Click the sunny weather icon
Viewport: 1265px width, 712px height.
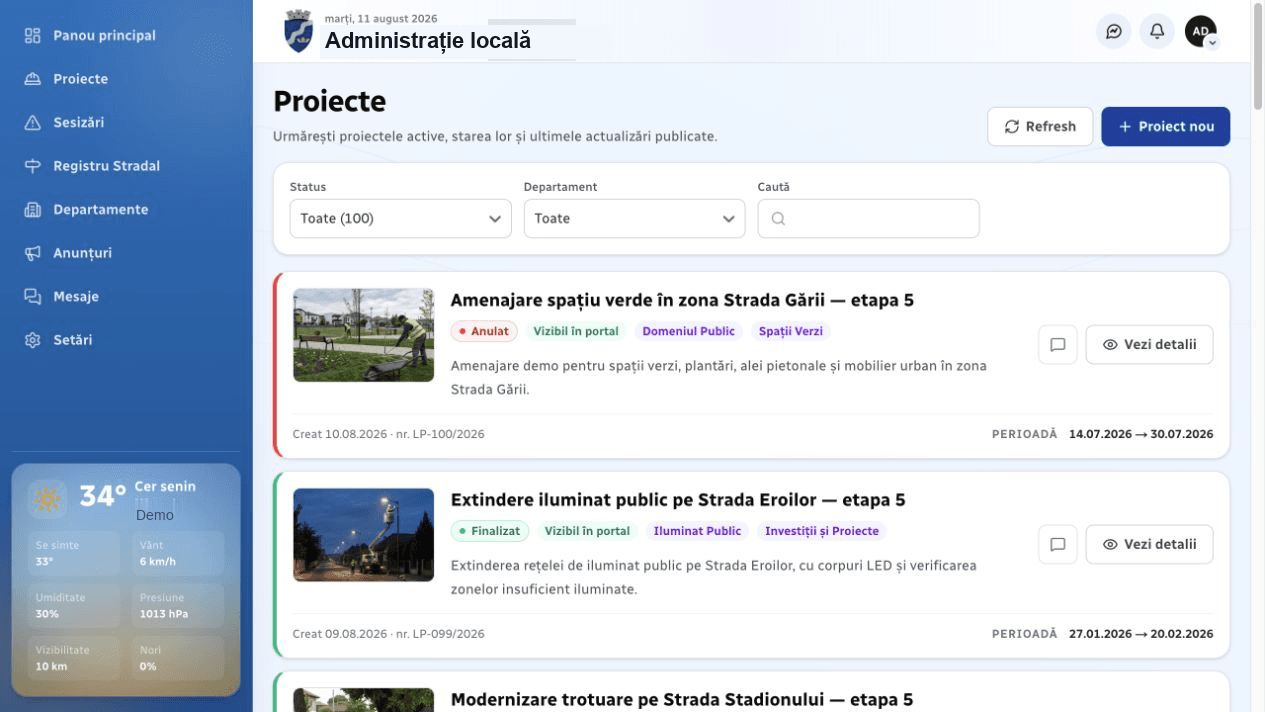[47, 498]
